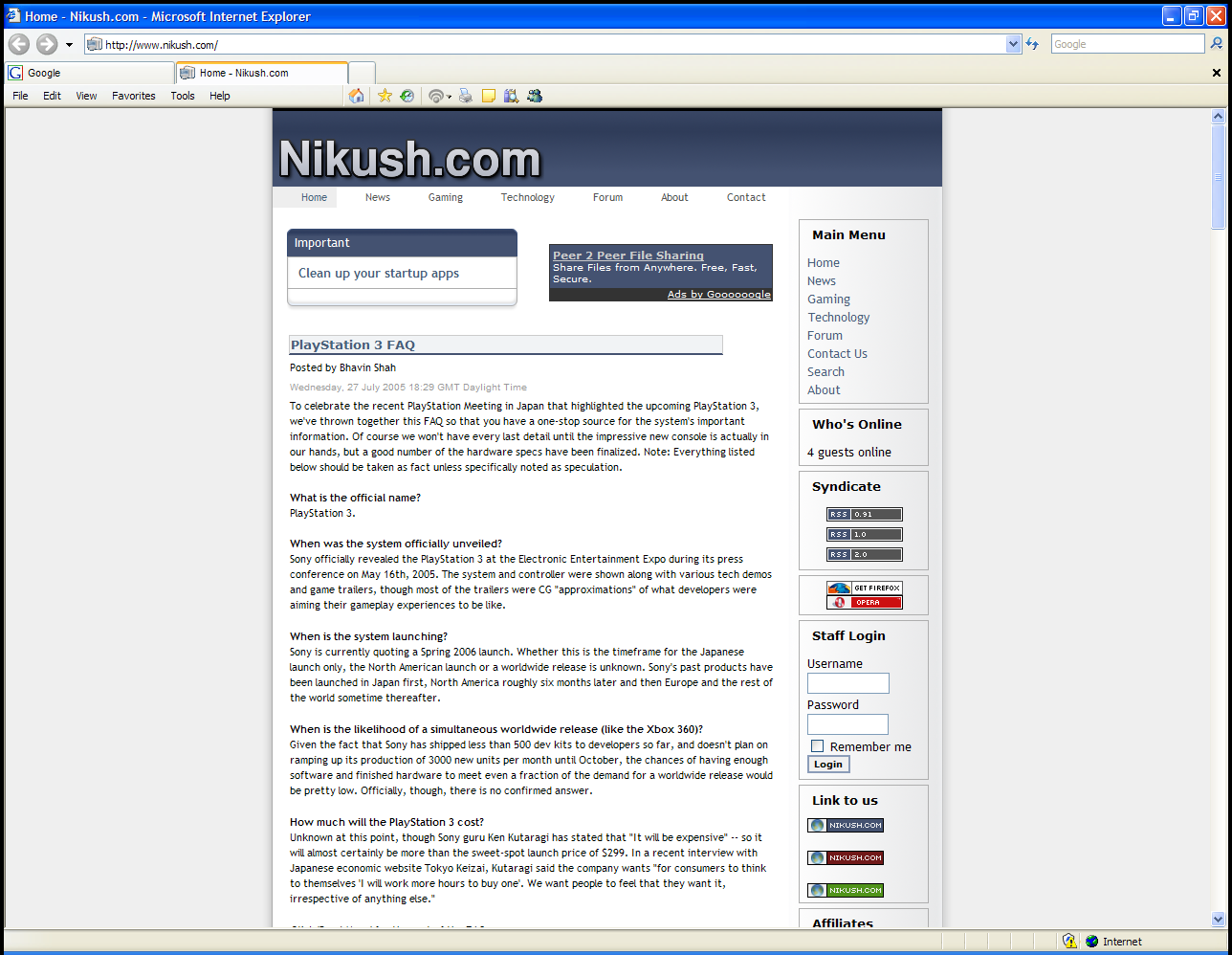Open the View menu
1232x955 pixels.
[86, 96]
